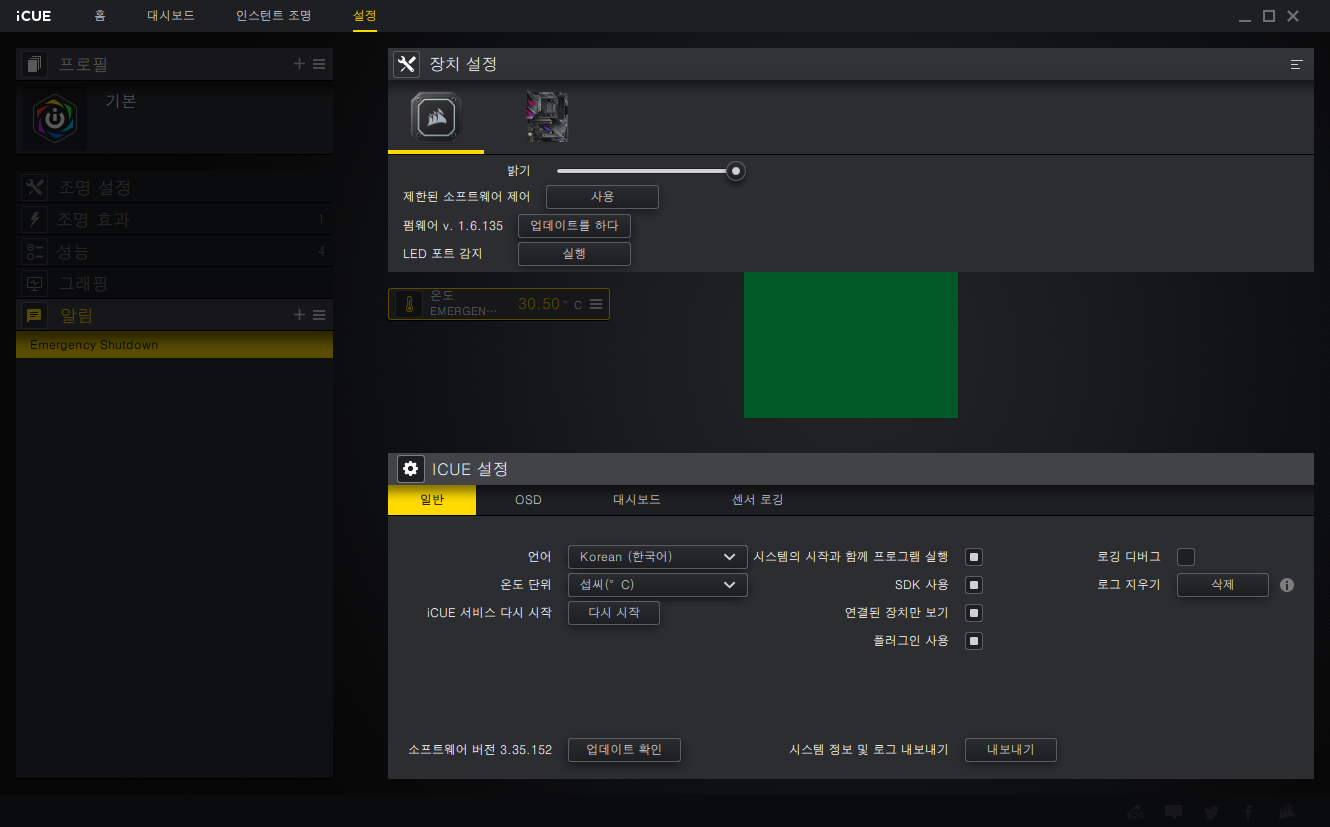Click the 알림 message icon
The image size is (1330, 827).
coord(34,315)
